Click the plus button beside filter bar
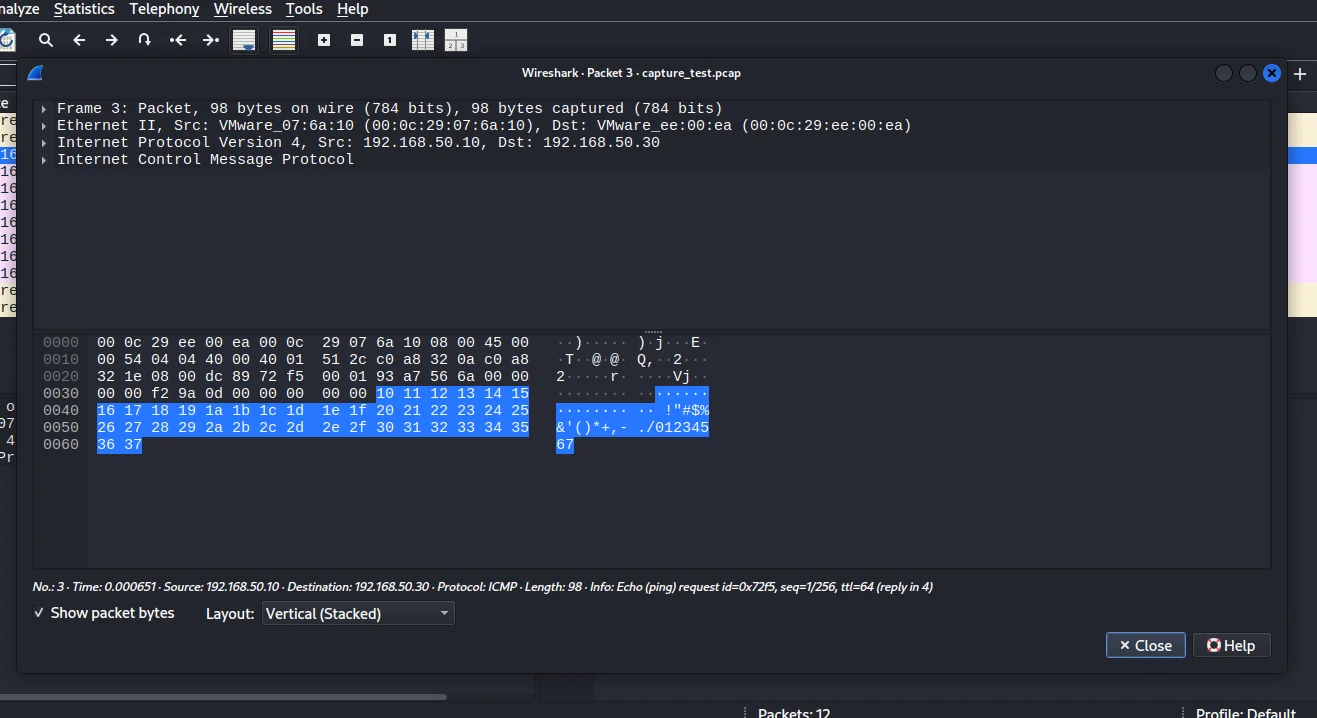Screen dimensions: 1317x718 click(1300, 74)
